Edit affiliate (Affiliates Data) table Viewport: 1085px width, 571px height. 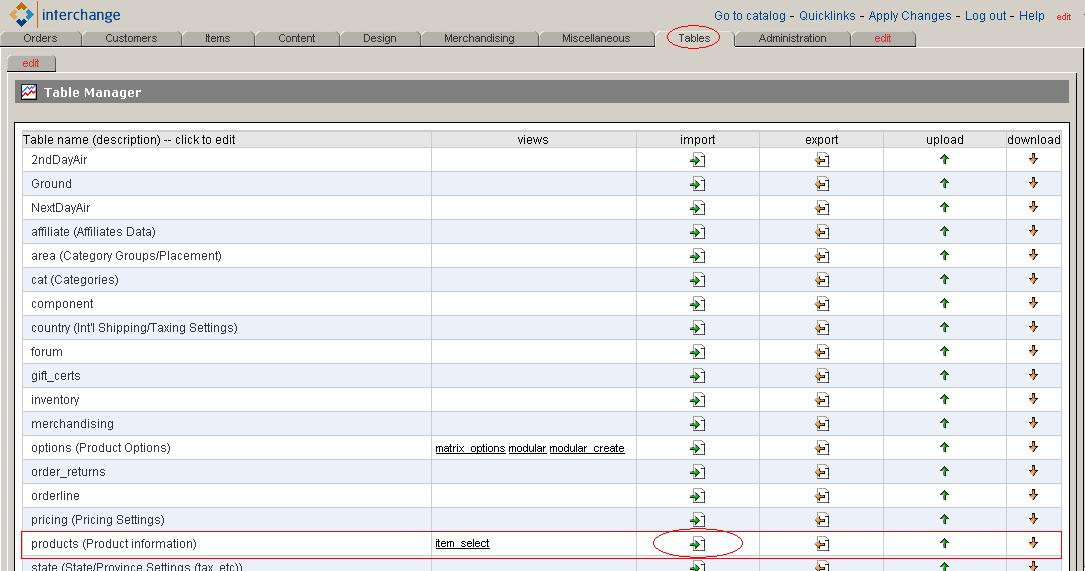tap(93, 232)
